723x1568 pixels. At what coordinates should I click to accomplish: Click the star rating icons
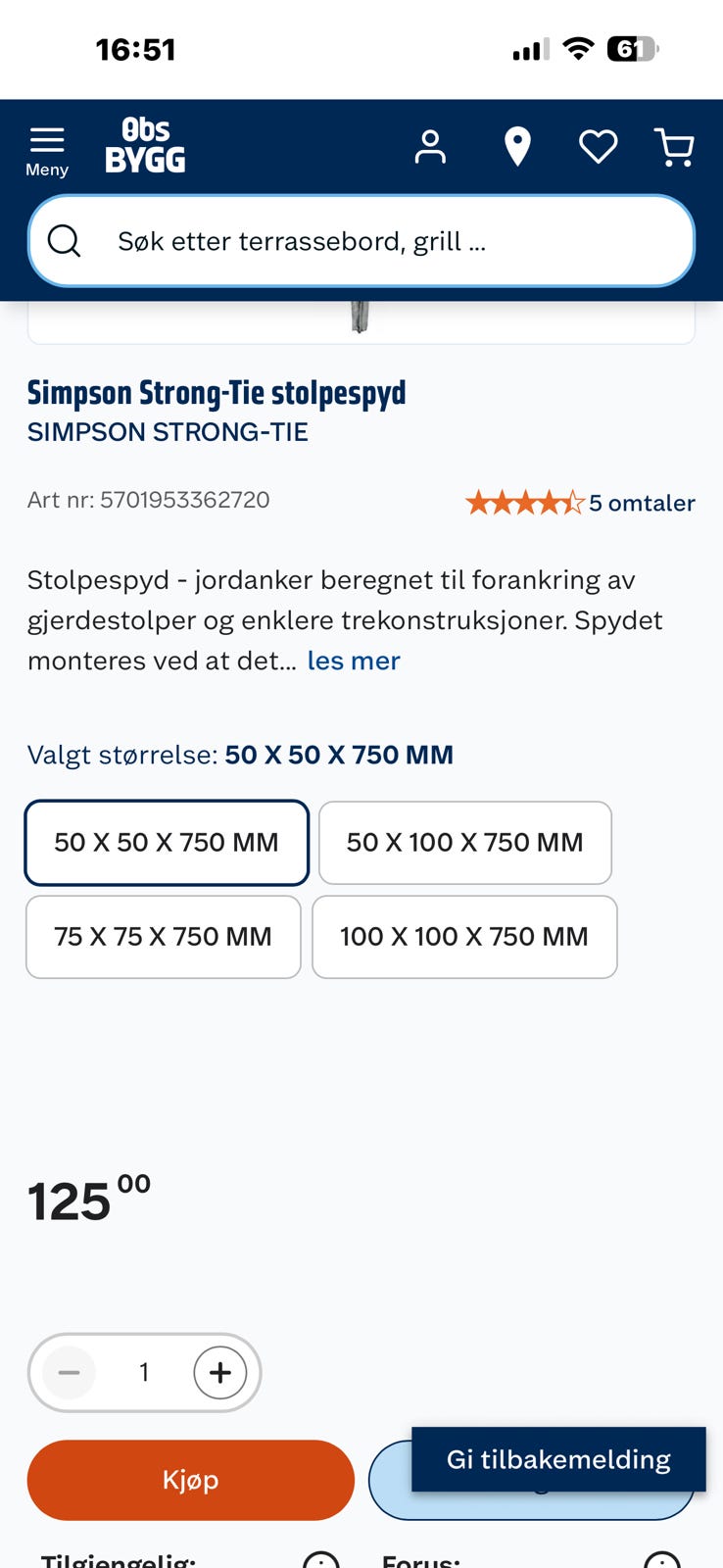click(x=525, y=503)
